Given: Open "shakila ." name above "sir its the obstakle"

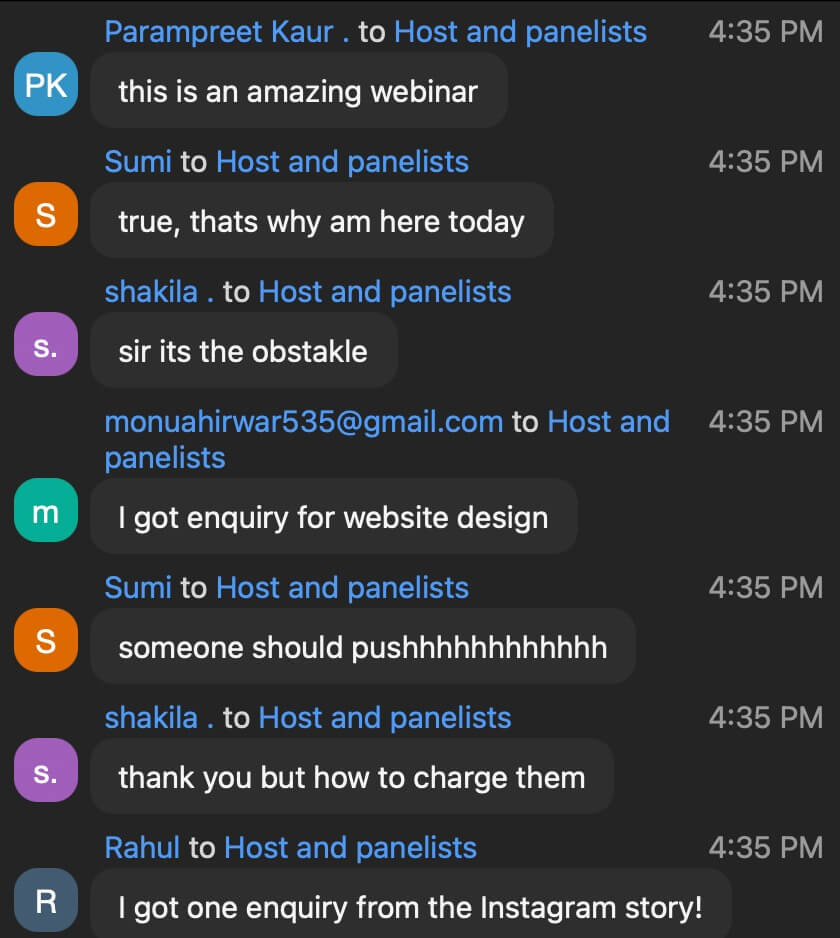Looking at the screenshot, I should (x=159, y=292).
